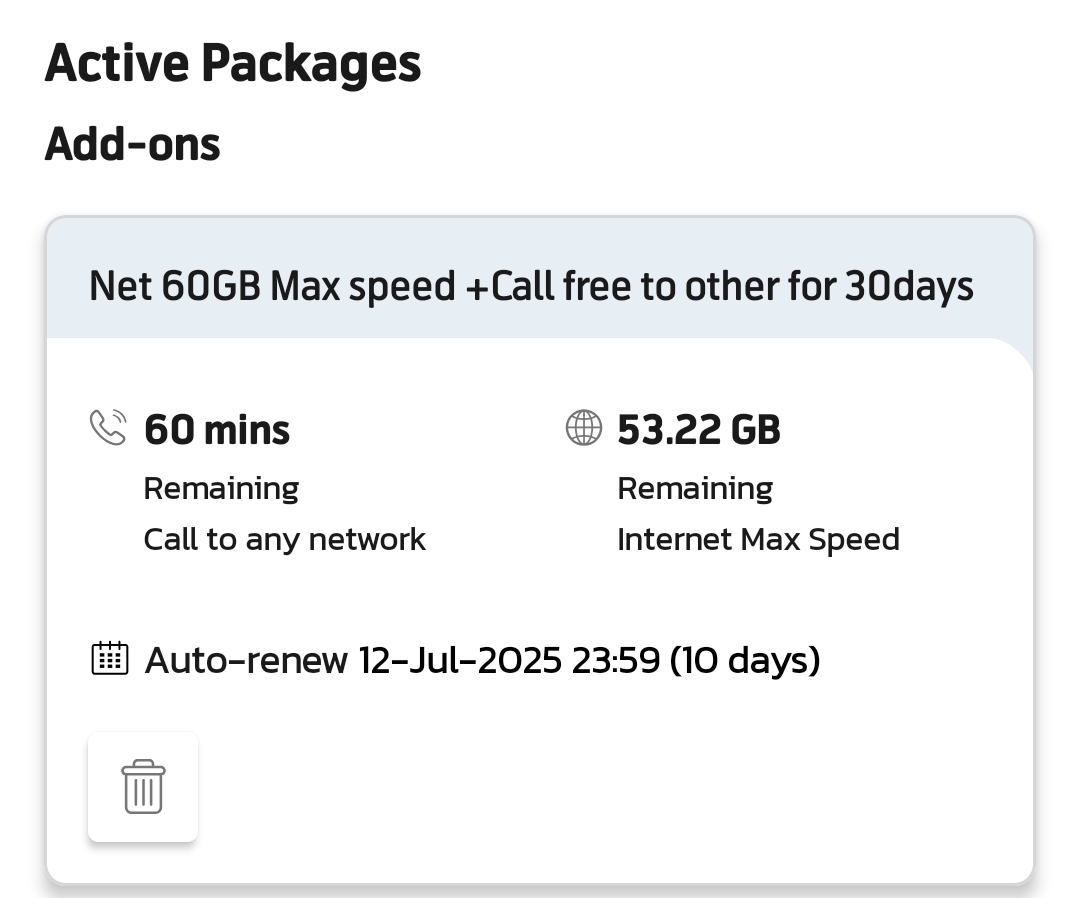Click the trash can delete icon

[143, 786]
